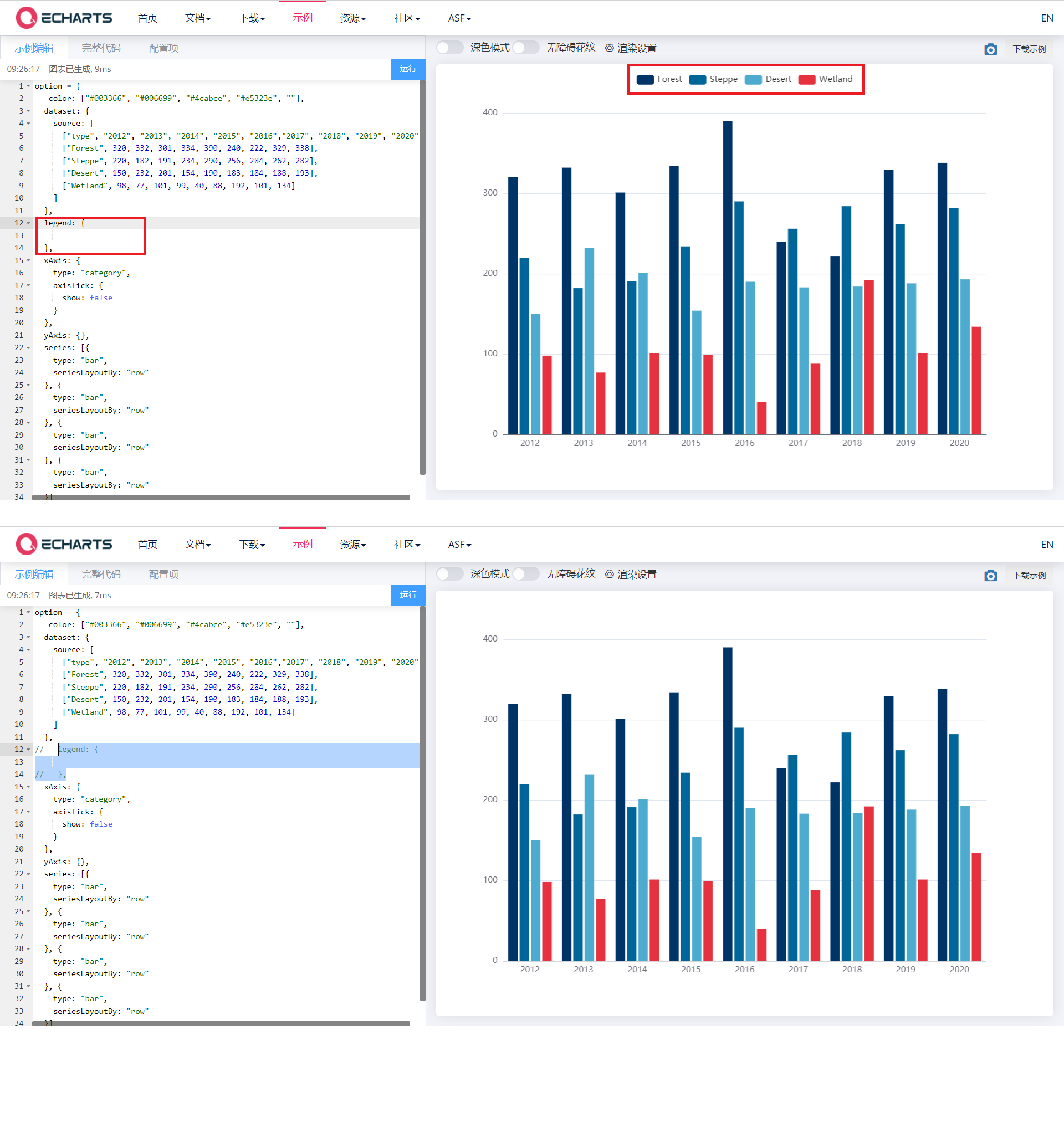Image resolution: width=1064 pixels, height=1123 pixels.
Task: Click the ECharts logo in bottom header
Action: click(x=64, y=544)
